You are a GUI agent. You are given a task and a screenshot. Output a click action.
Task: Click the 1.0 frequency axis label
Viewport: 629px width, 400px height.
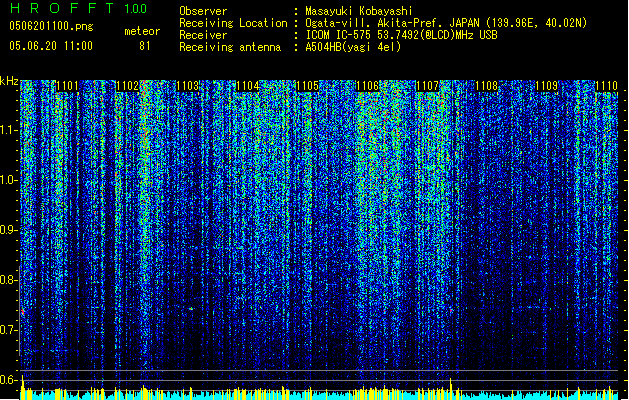click(9, 180)
